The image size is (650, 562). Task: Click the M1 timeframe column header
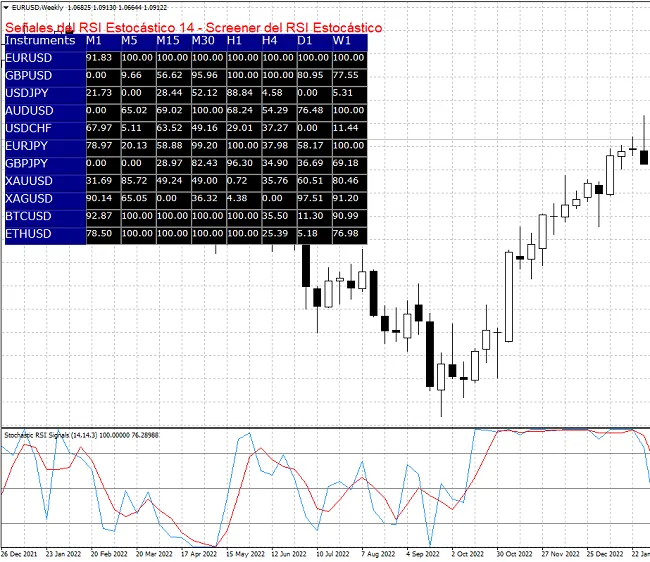pyautogui.click(x=94, y=41)
